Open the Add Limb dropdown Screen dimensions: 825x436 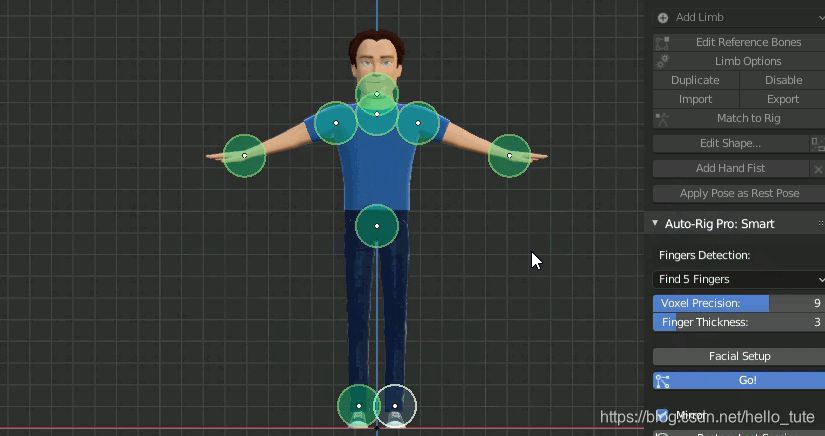pyautogui.click(x=739, y=17)
